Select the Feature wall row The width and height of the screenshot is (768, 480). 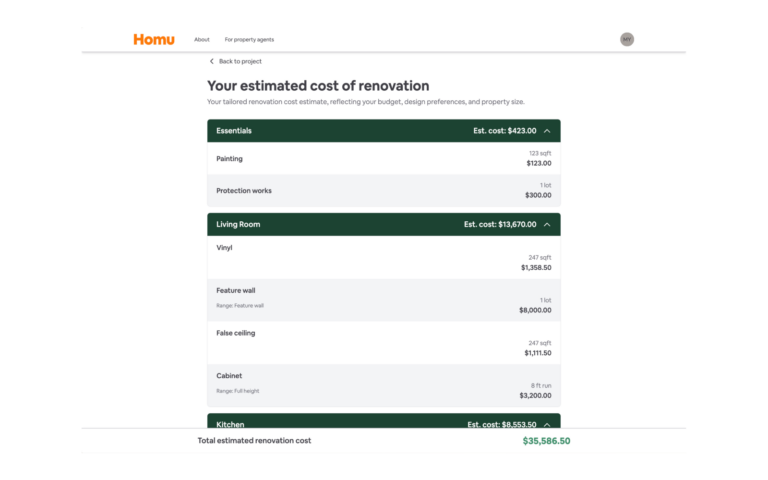[x=384, y=300]
